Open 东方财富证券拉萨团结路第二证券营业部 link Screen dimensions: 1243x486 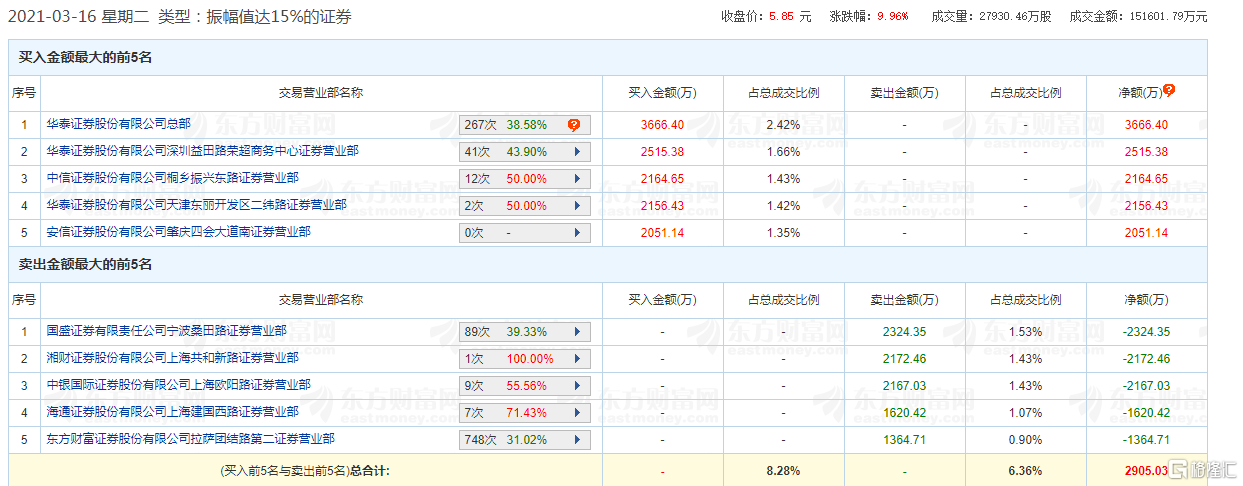click(190, 439)
